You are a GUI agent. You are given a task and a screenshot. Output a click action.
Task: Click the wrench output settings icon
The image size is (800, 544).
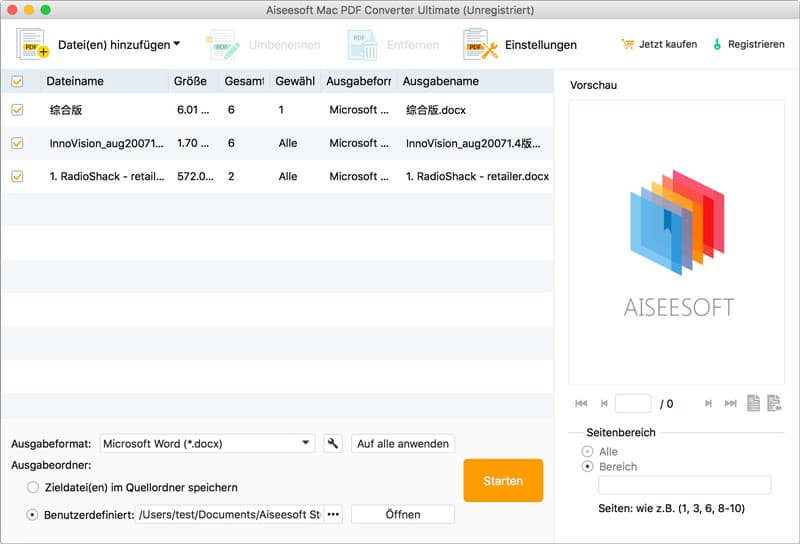click(333, 443)
